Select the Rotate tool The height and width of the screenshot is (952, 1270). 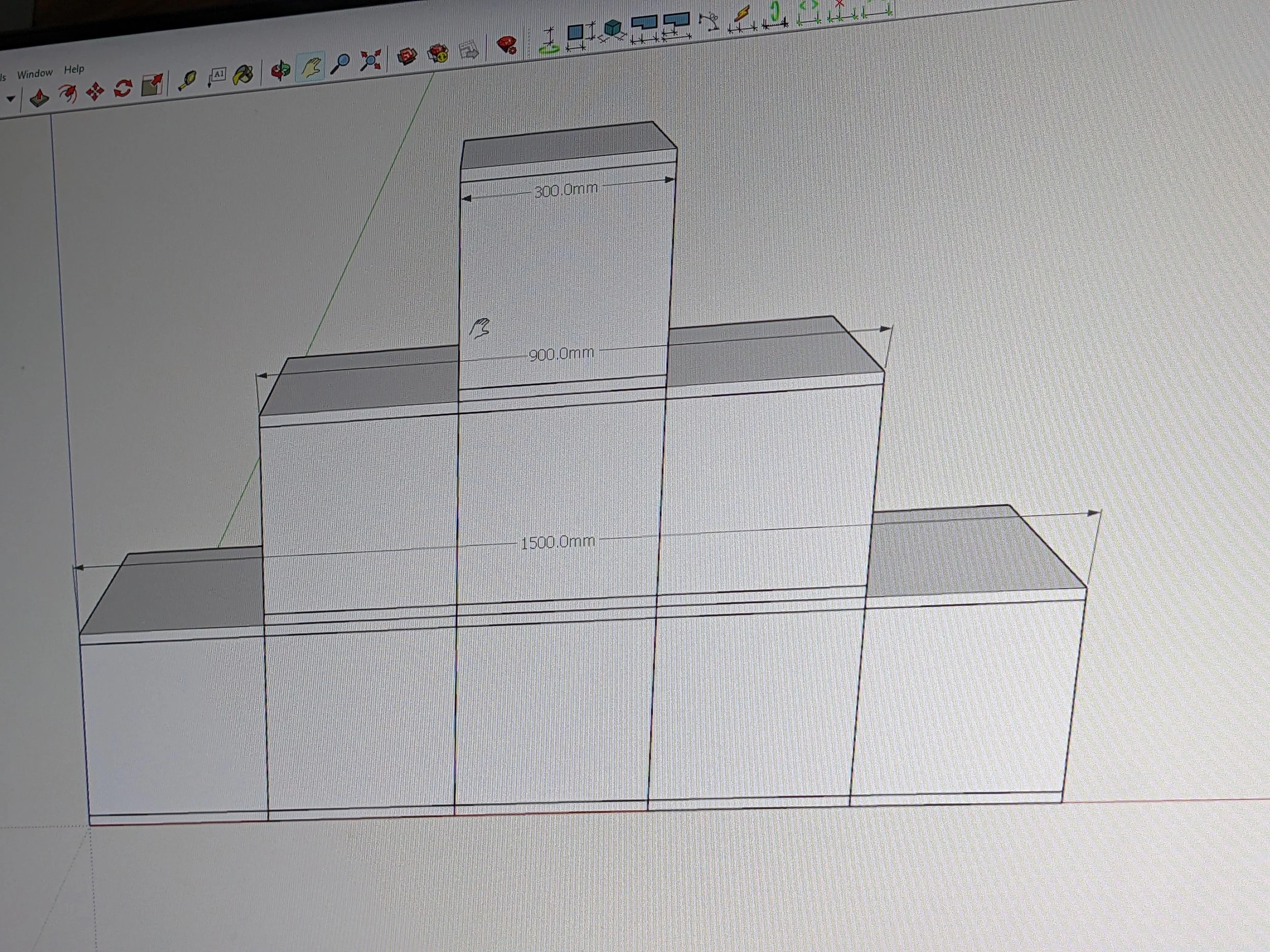123,89
